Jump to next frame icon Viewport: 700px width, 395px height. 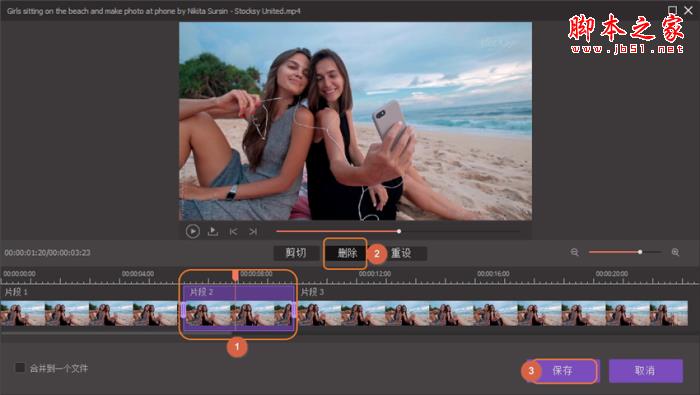(x=253, y=231)
